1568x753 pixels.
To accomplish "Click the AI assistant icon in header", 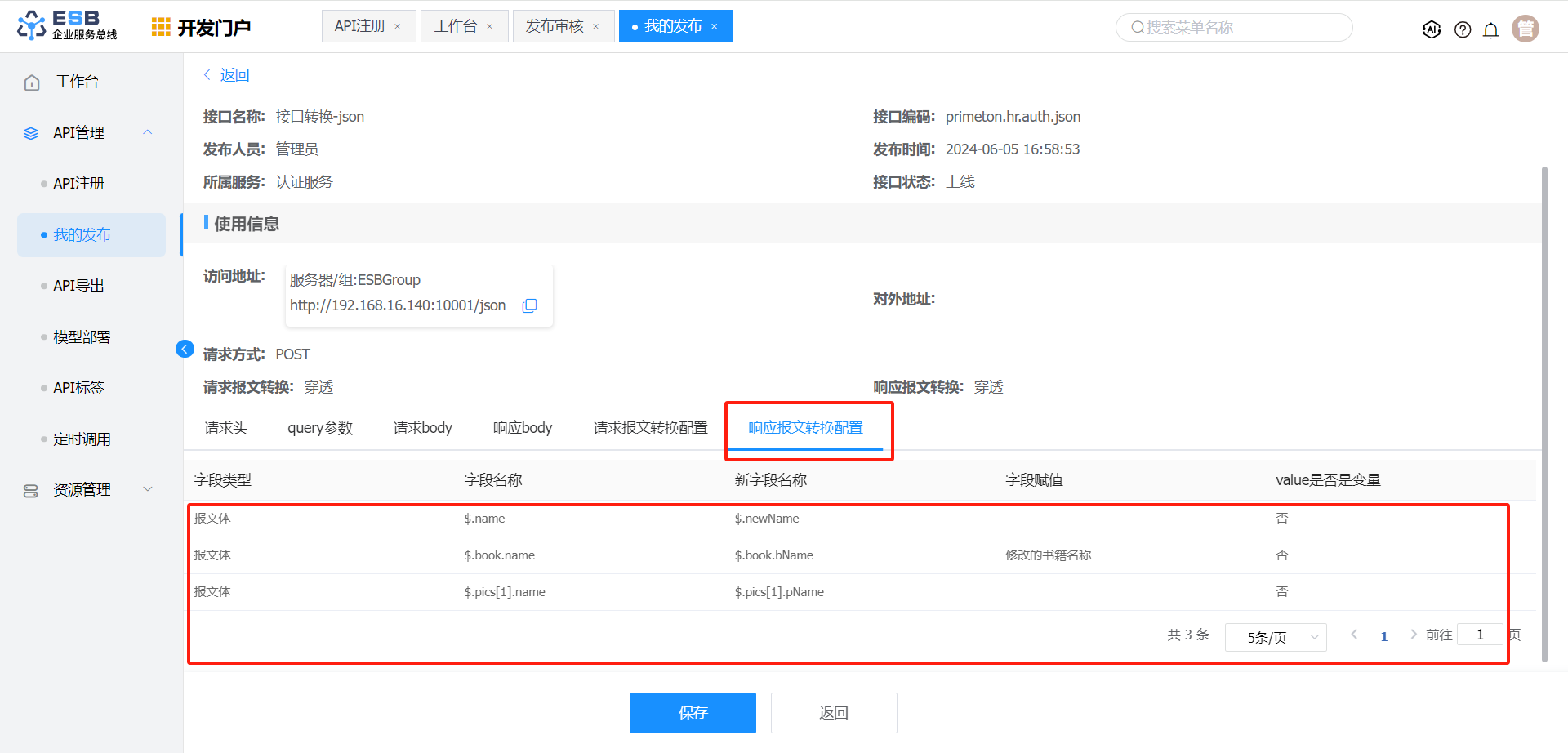I will point(1431,29).
